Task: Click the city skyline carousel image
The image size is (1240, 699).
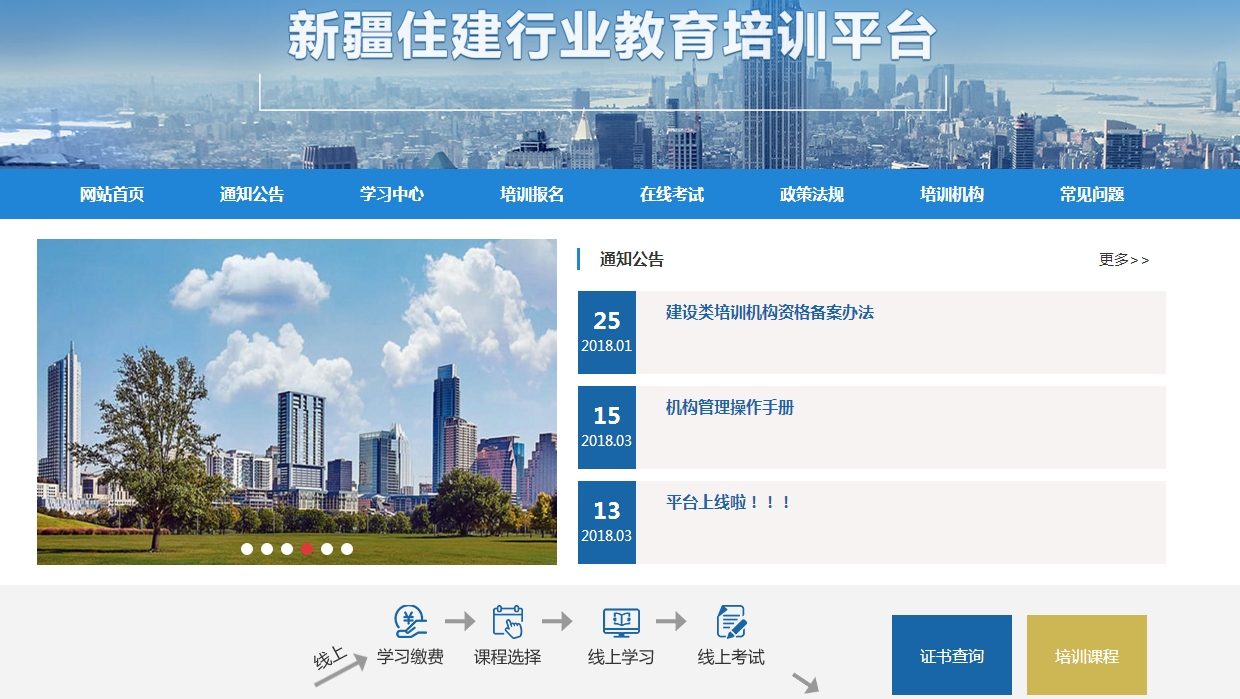Action: coord(297,400)
